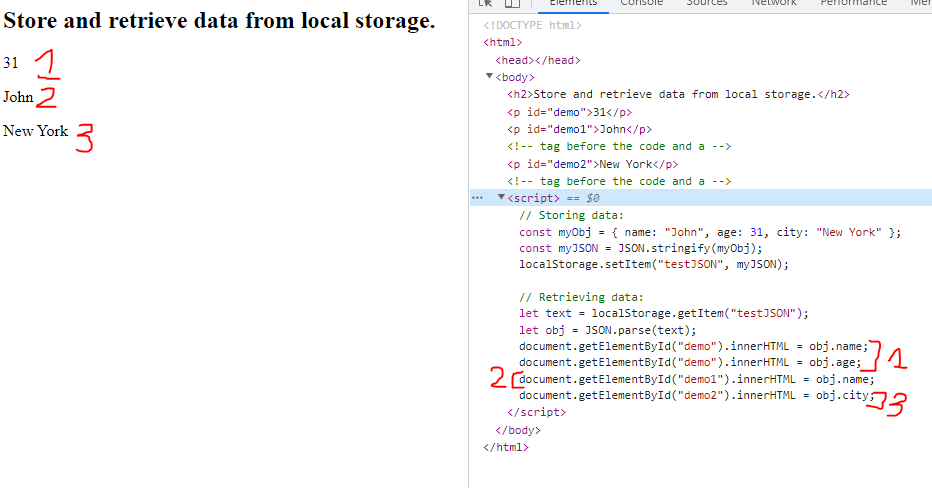This screenshot has height=488, width=932.
Task: Collapse the body element node
Action: point(489,77)
